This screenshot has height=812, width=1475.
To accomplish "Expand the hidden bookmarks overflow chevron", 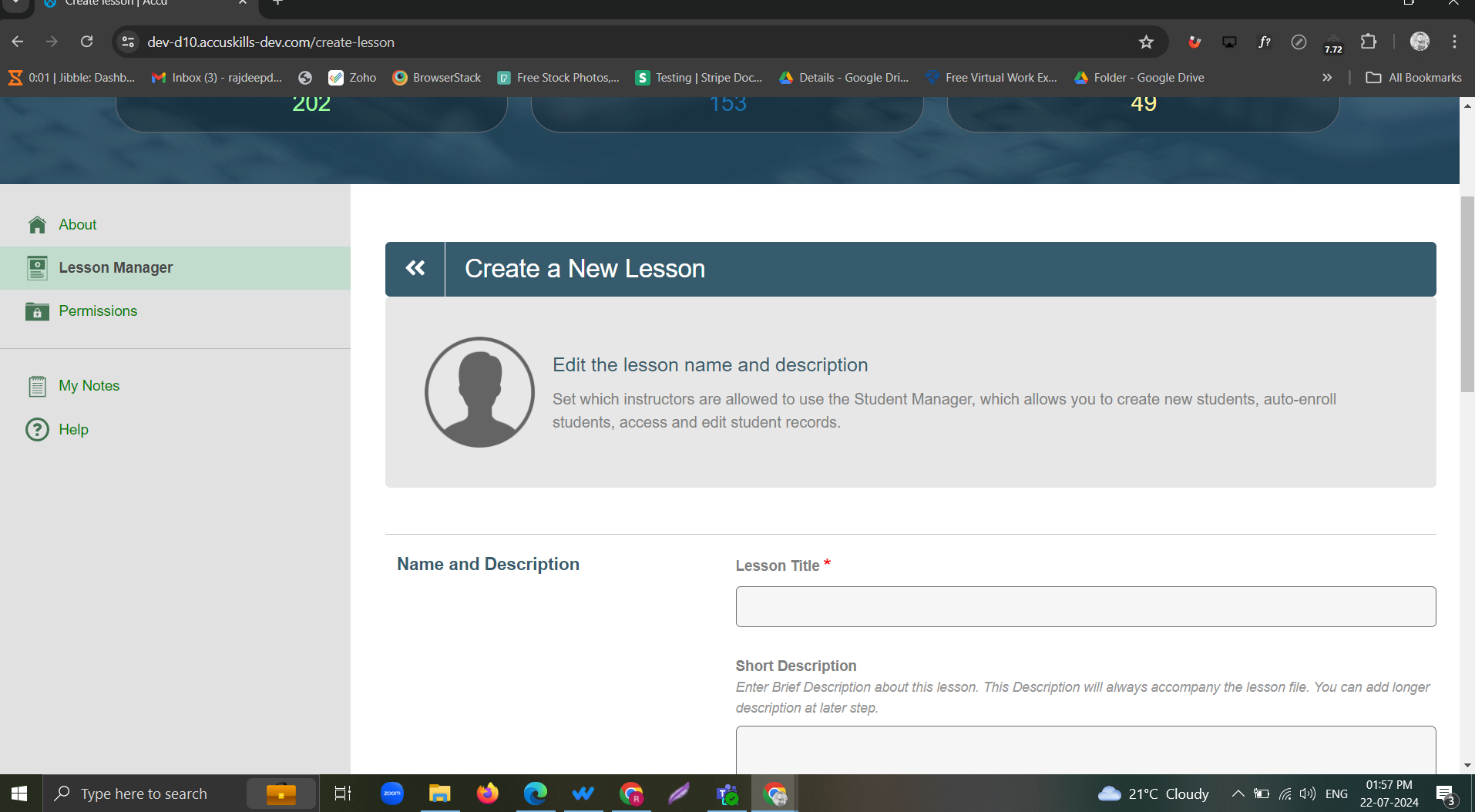I will pyautogui.click(x=1327, y=78).
